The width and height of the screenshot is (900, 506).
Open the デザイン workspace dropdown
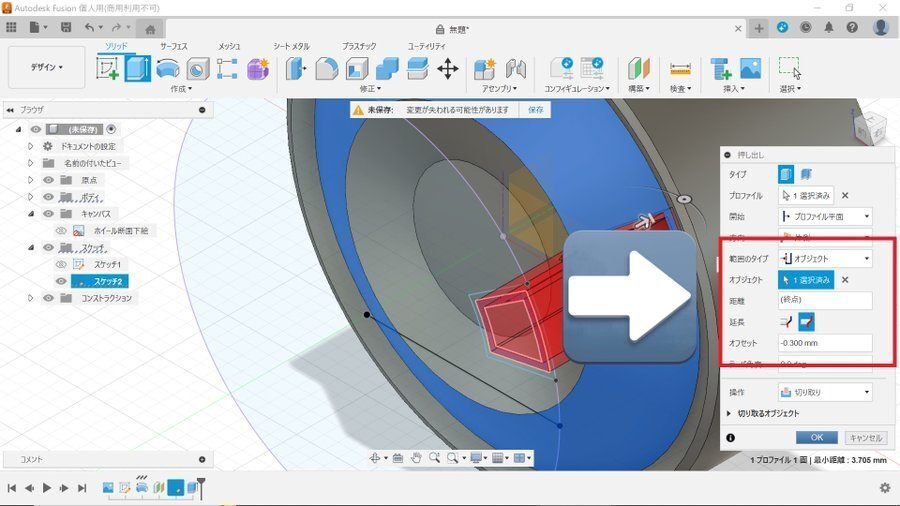pyautogui.click(x=46, y=67)
